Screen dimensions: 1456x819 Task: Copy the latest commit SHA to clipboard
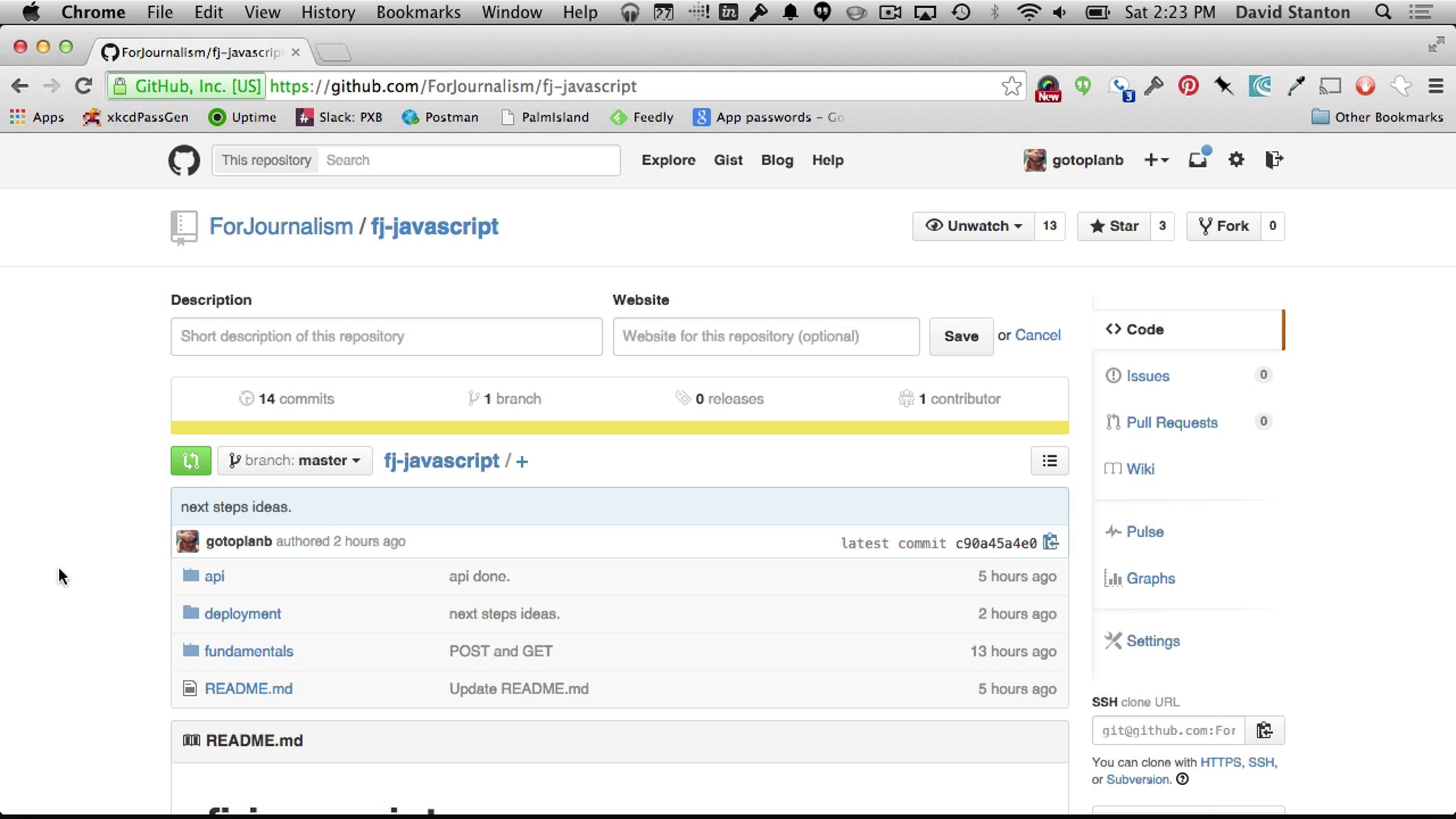(x=1051, y=541)
